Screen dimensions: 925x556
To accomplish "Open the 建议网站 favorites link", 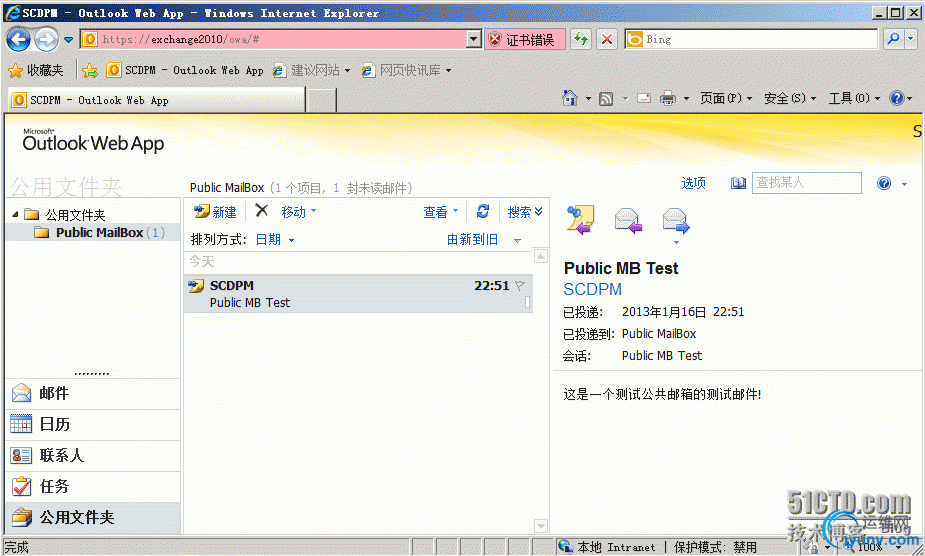I will (311, 70).
